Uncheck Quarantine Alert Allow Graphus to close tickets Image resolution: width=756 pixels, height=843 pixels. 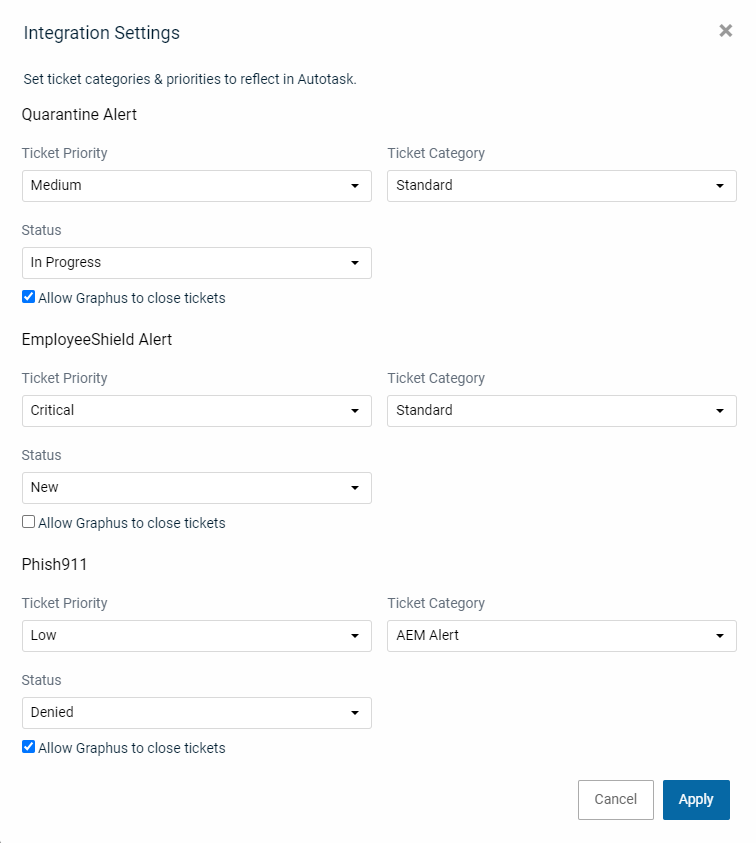tap(28, 297)
